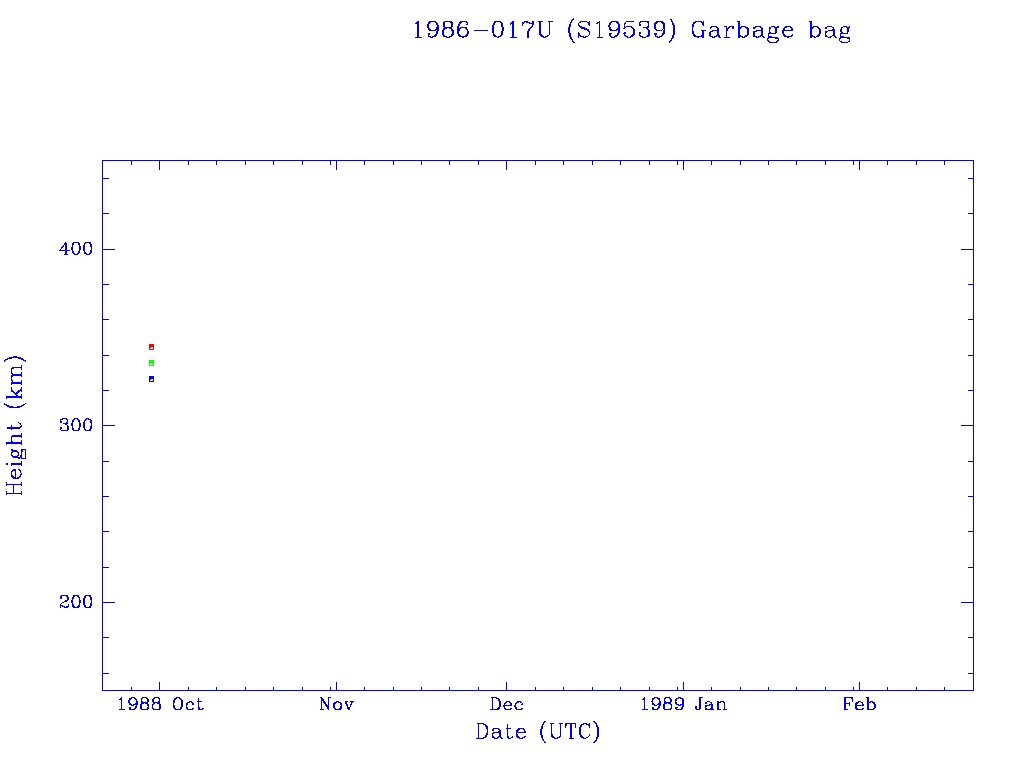The image size is (1024, 768).
Task: Click the 'Dec' date label
Action: (x=507, y=704)
